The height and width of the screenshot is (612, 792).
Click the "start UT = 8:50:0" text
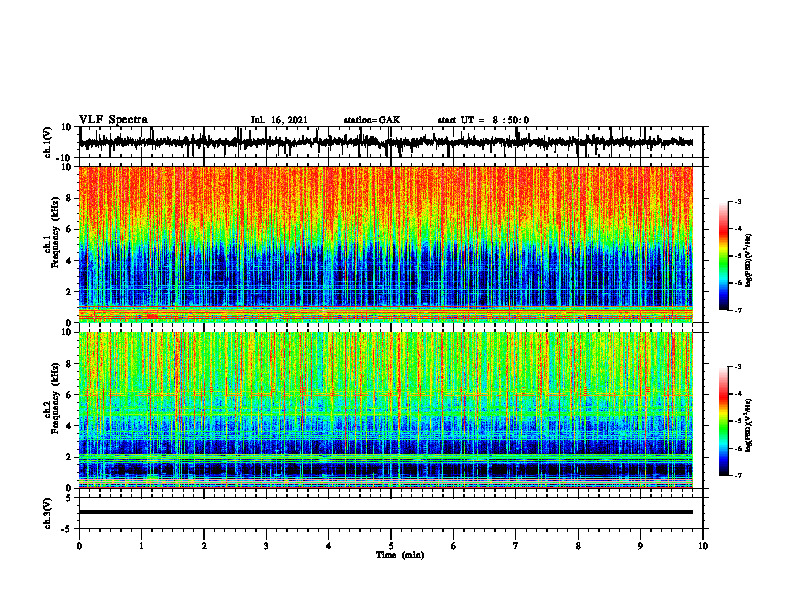[x=483, y=120]
